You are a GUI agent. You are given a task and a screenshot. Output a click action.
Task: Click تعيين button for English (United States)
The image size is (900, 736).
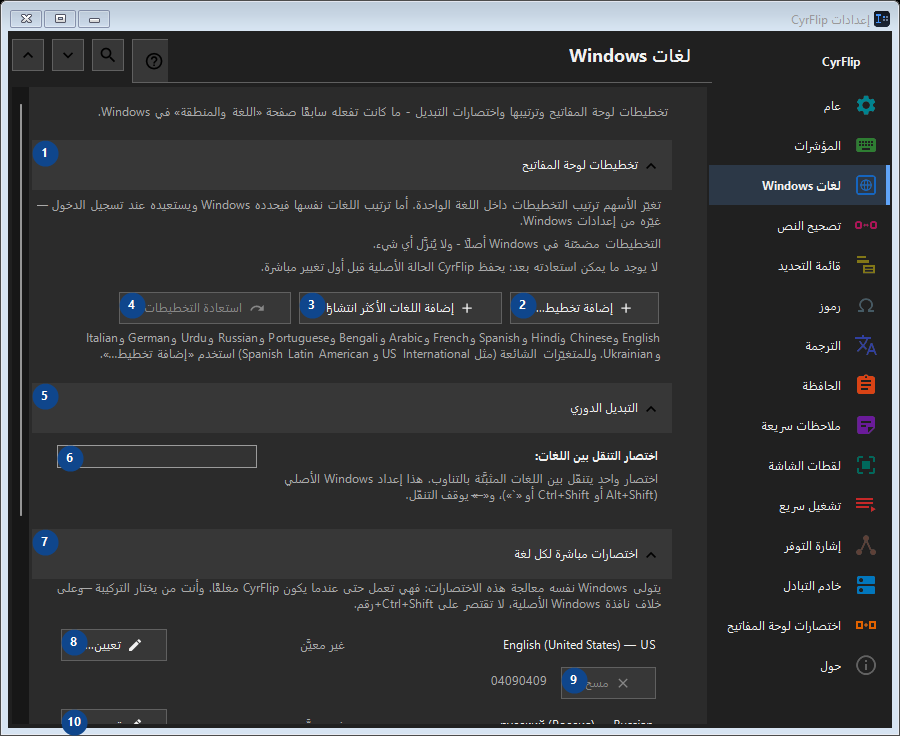tap(114, 645)
